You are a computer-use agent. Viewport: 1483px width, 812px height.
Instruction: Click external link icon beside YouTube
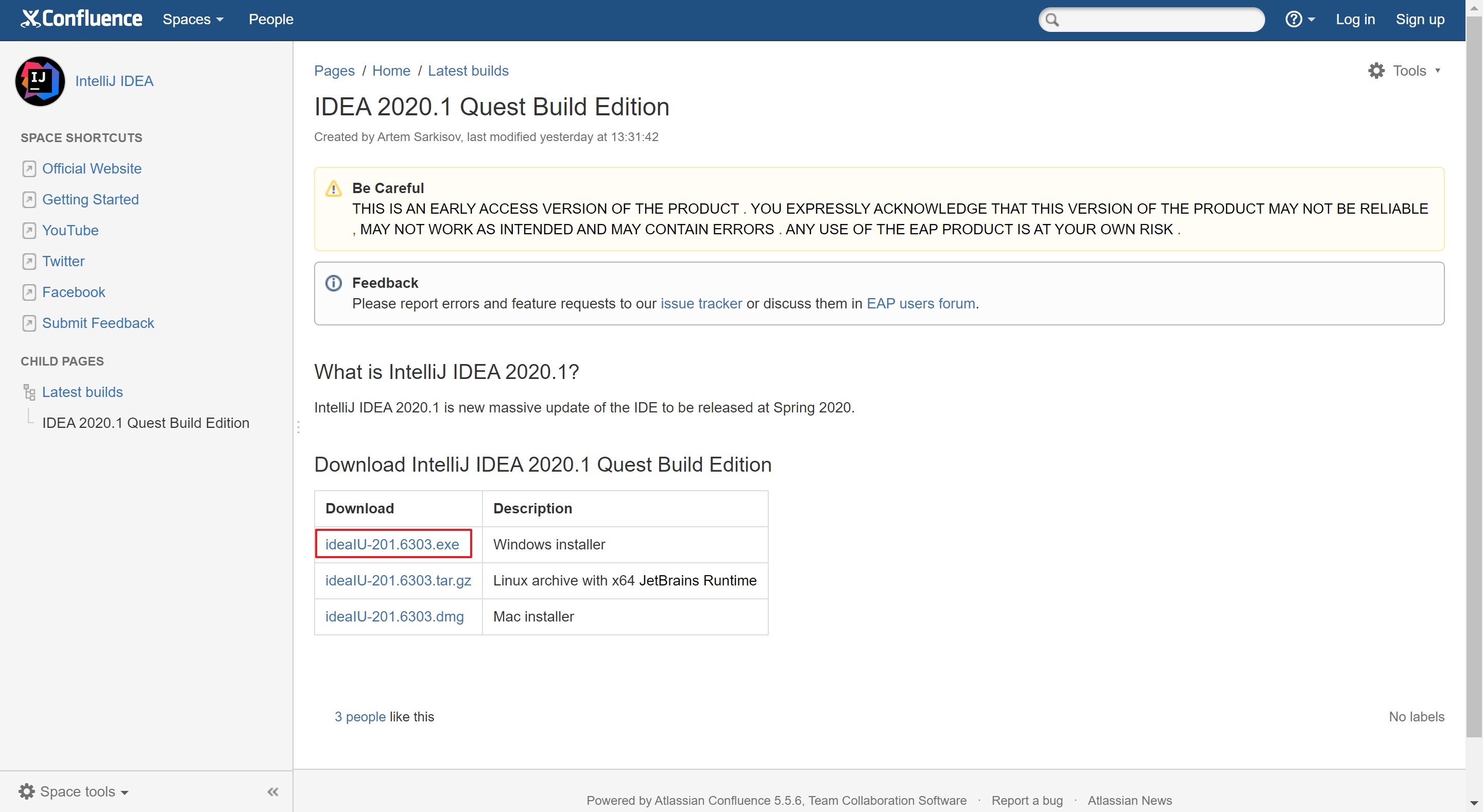[29, 231]
